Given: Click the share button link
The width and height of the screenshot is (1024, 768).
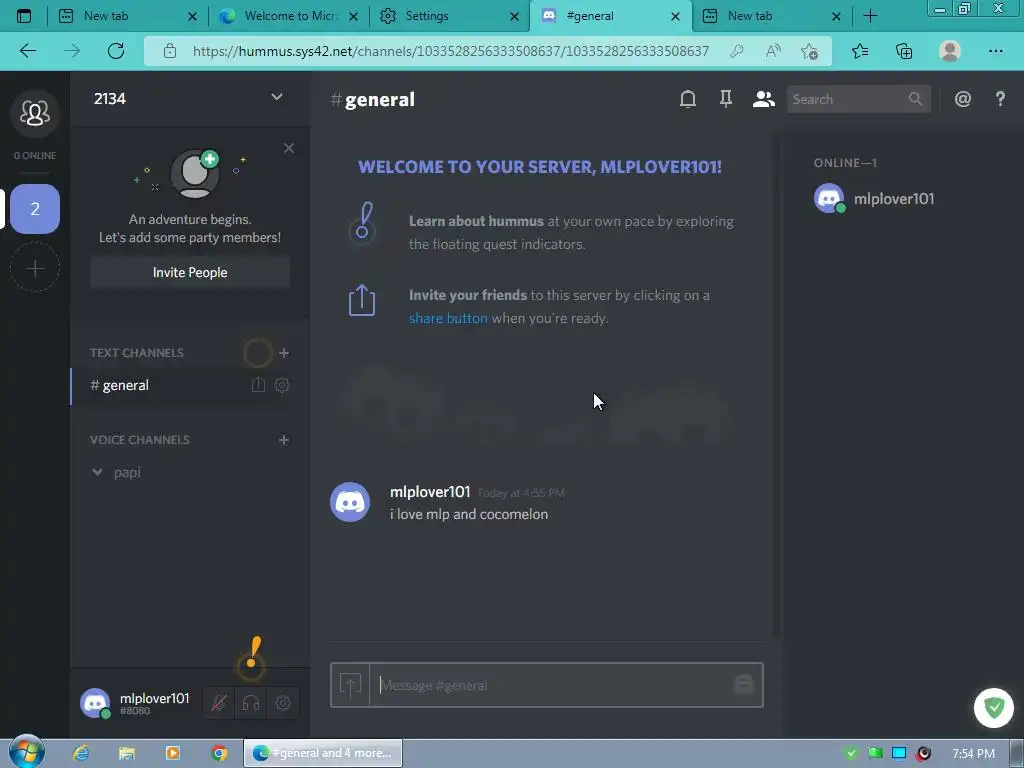Looking at the screenshot, I should [448, 318].
